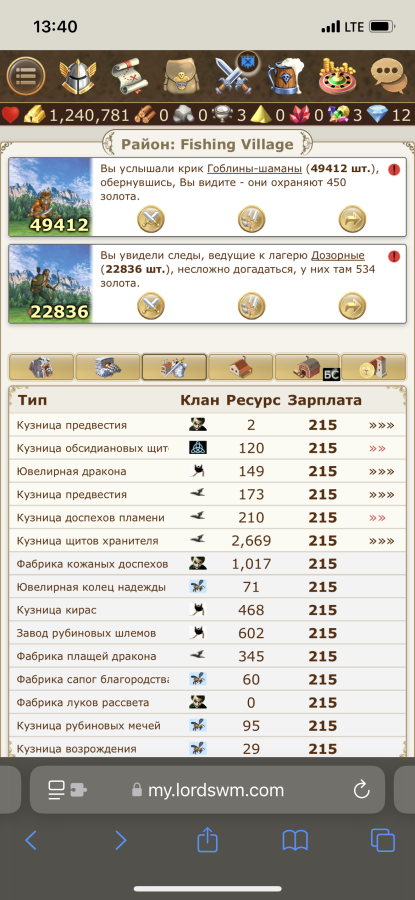Open the beer mug tavern icon

pos(286,76)
